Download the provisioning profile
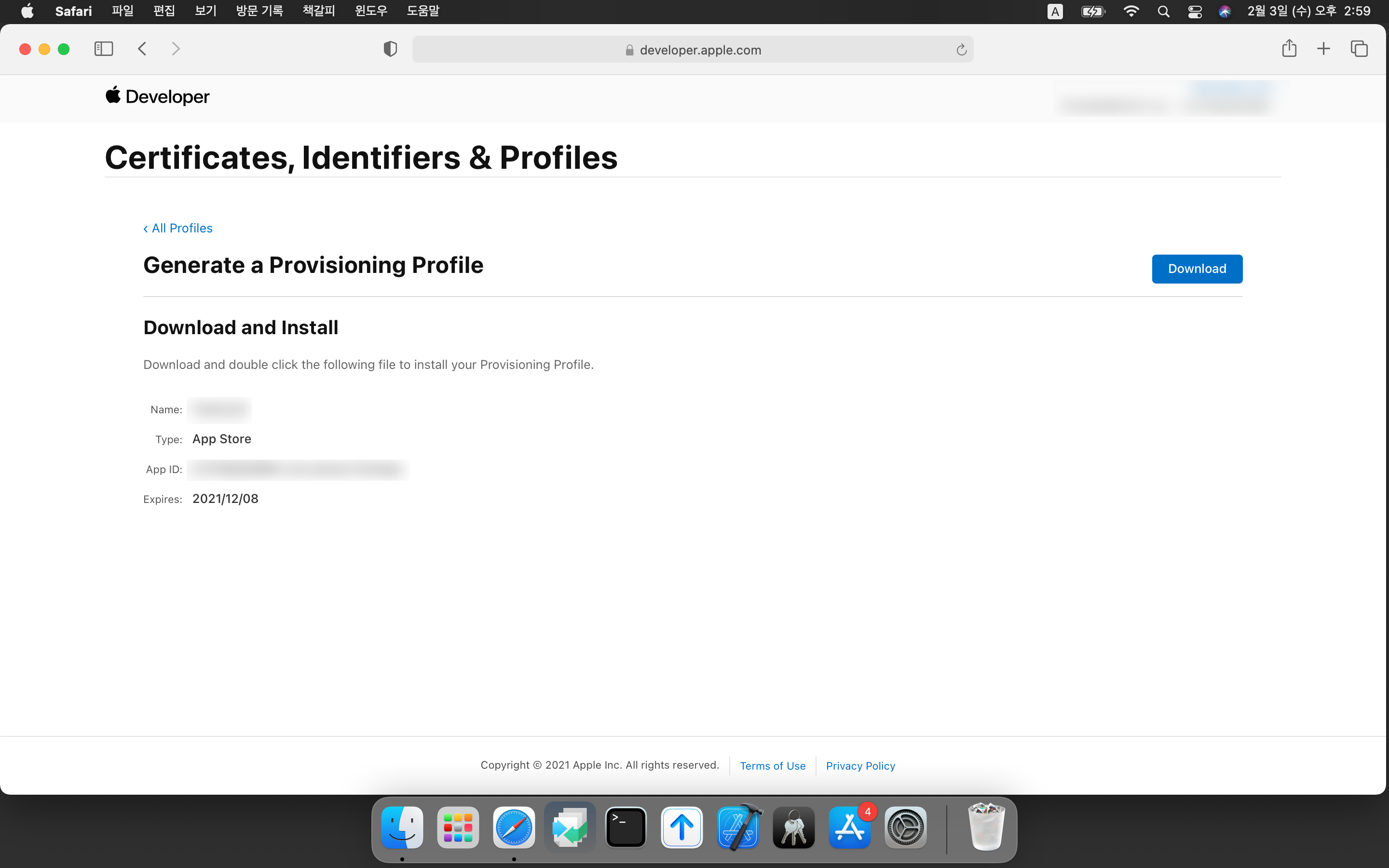The width and height of the screenshot is (1389, 868). click(x=1197, y=269)
